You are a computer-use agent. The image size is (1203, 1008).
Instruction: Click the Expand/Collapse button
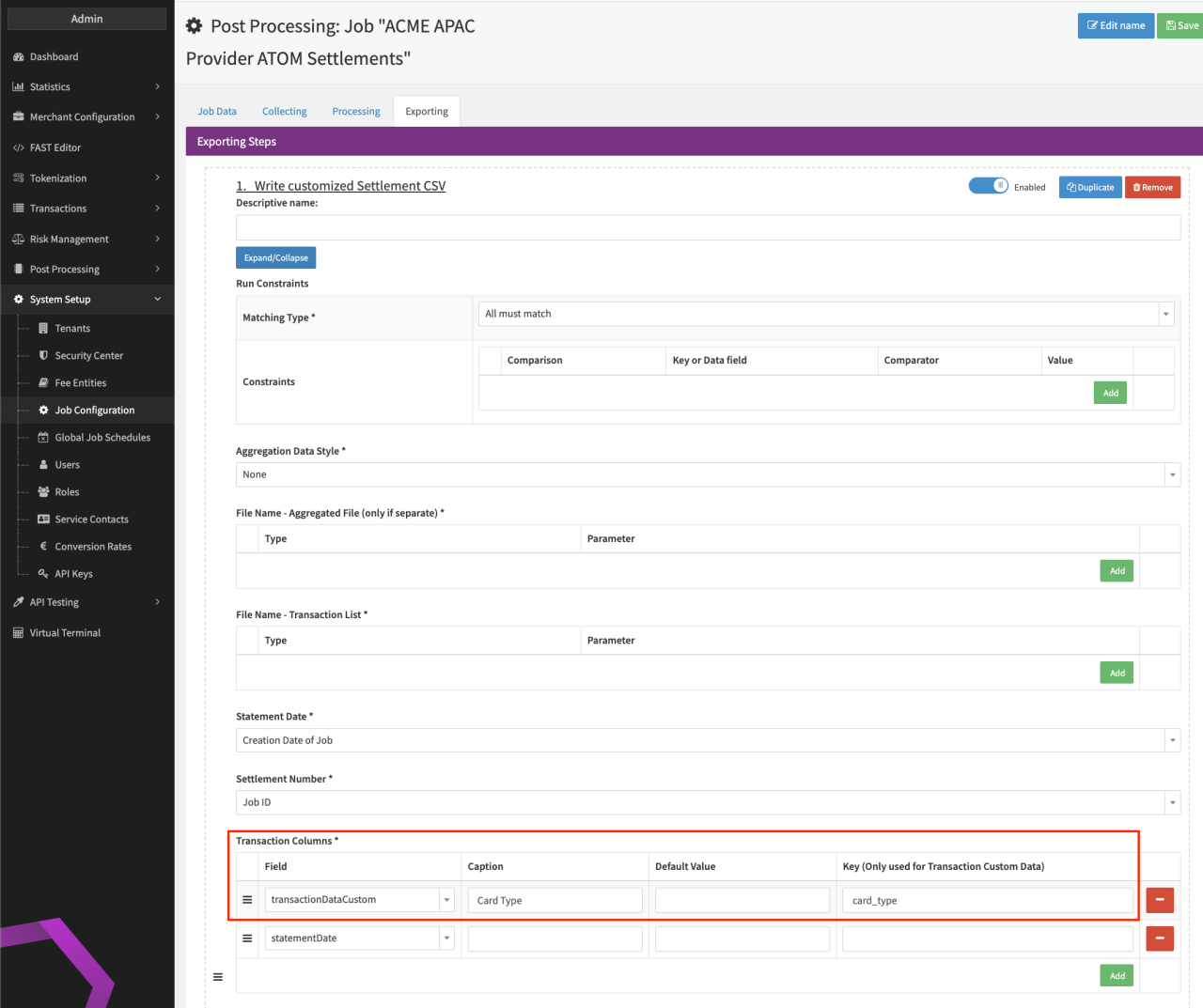275,258
